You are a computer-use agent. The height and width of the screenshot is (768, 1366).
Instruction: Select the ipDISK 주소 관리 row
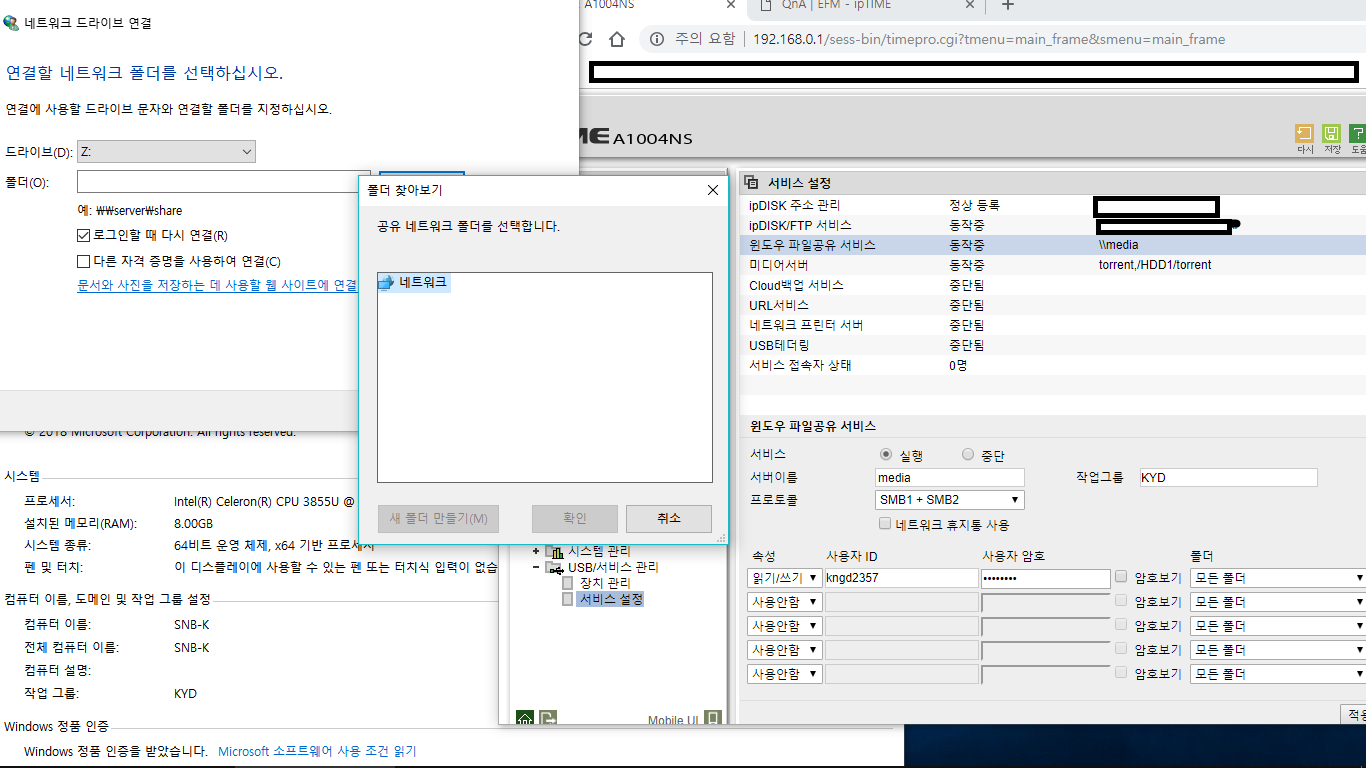tap(1053, 205)
